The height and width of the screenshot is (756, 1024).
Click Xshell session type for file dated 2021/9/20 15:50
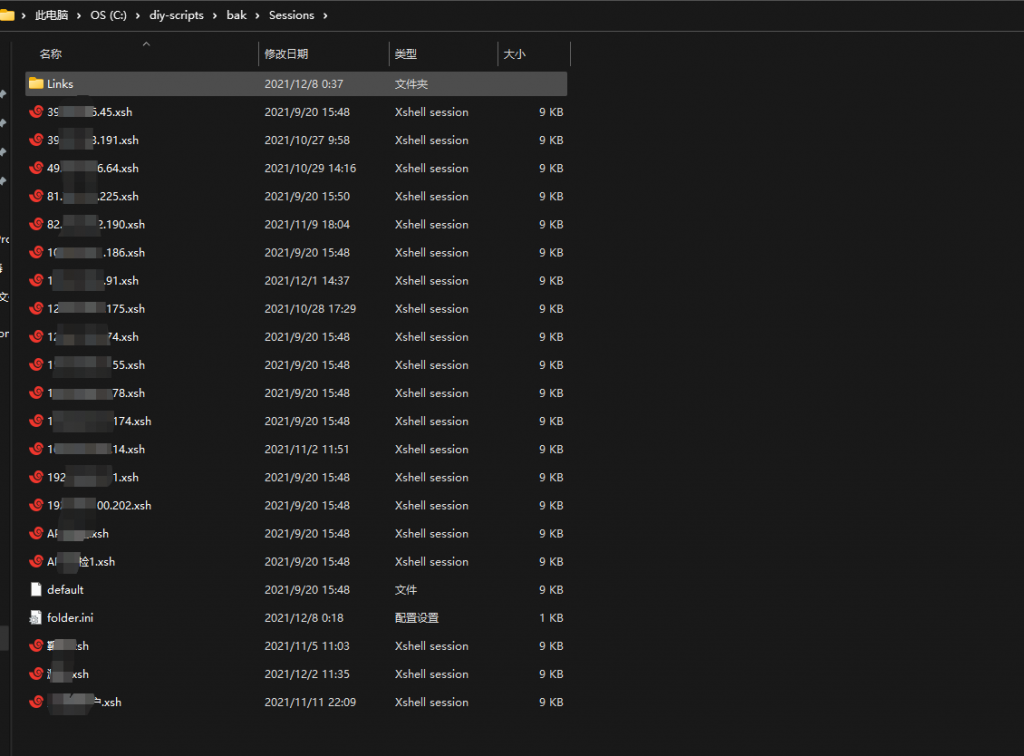click(x=432, y=196)
